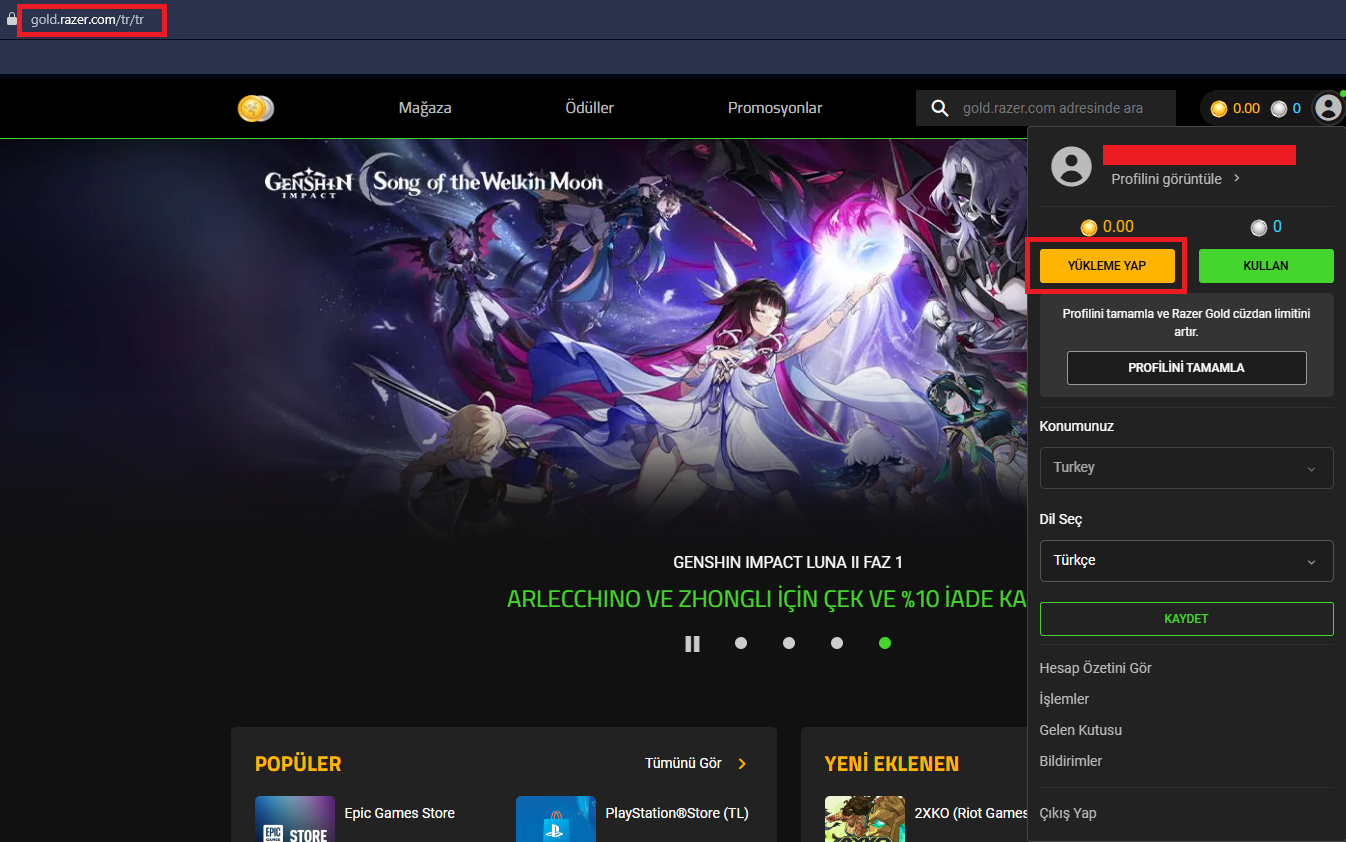This screenshot has width=1346, height=842.
Task: Click the search magnifier icon
Action: tap(939, 108)
